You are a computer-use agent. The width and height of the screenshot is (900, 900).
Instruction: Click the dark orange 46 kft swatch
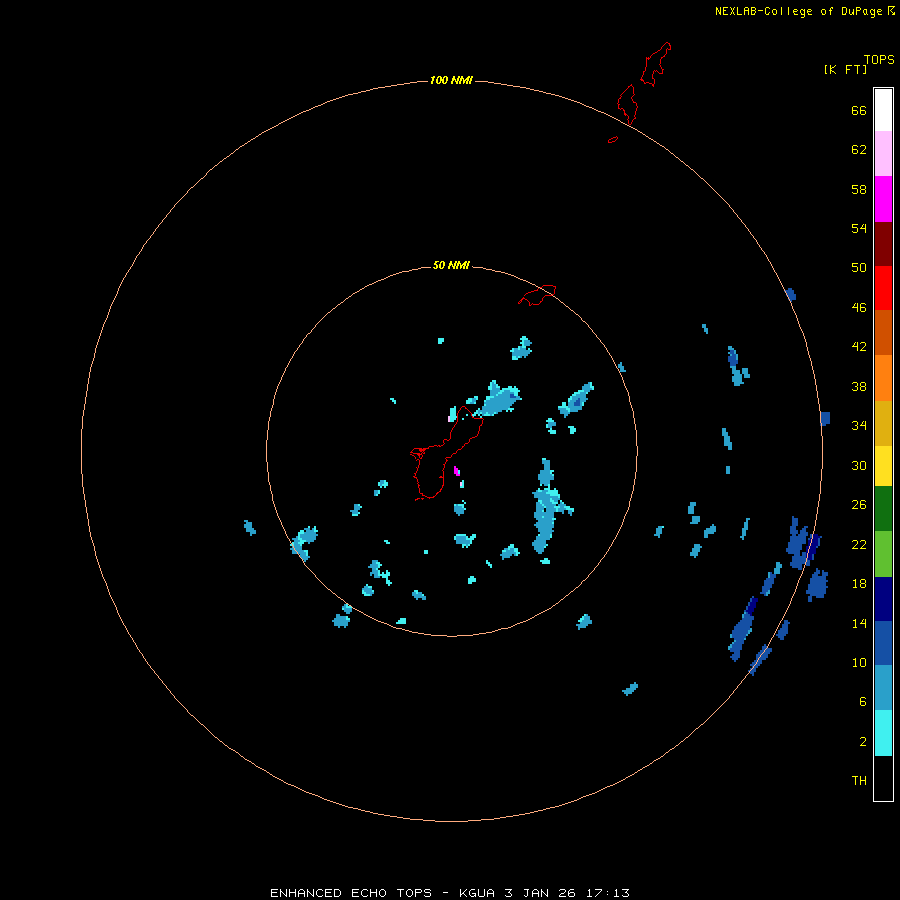point(883,333)
